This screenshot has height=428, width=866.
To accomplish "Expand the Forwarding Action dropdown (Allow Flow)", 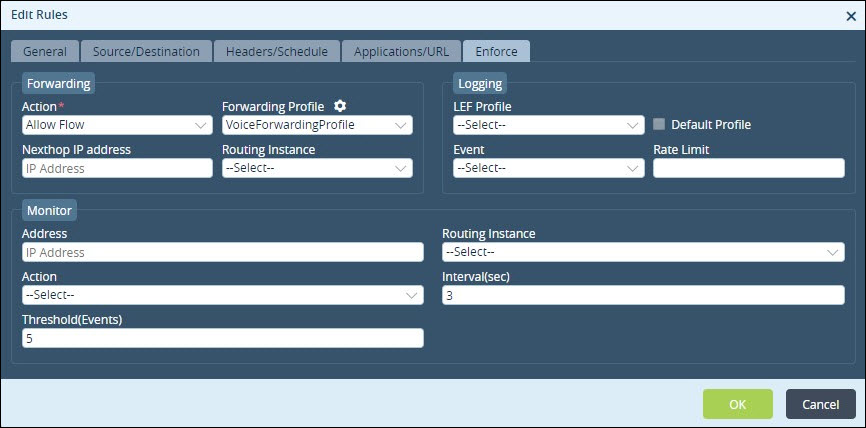I will point(117,125).
